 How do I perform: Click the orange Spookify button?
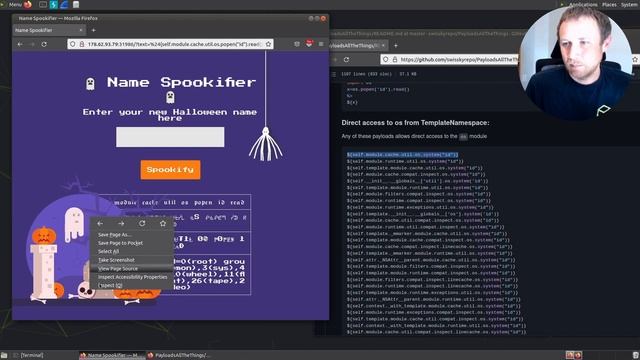tap(170, 170)
